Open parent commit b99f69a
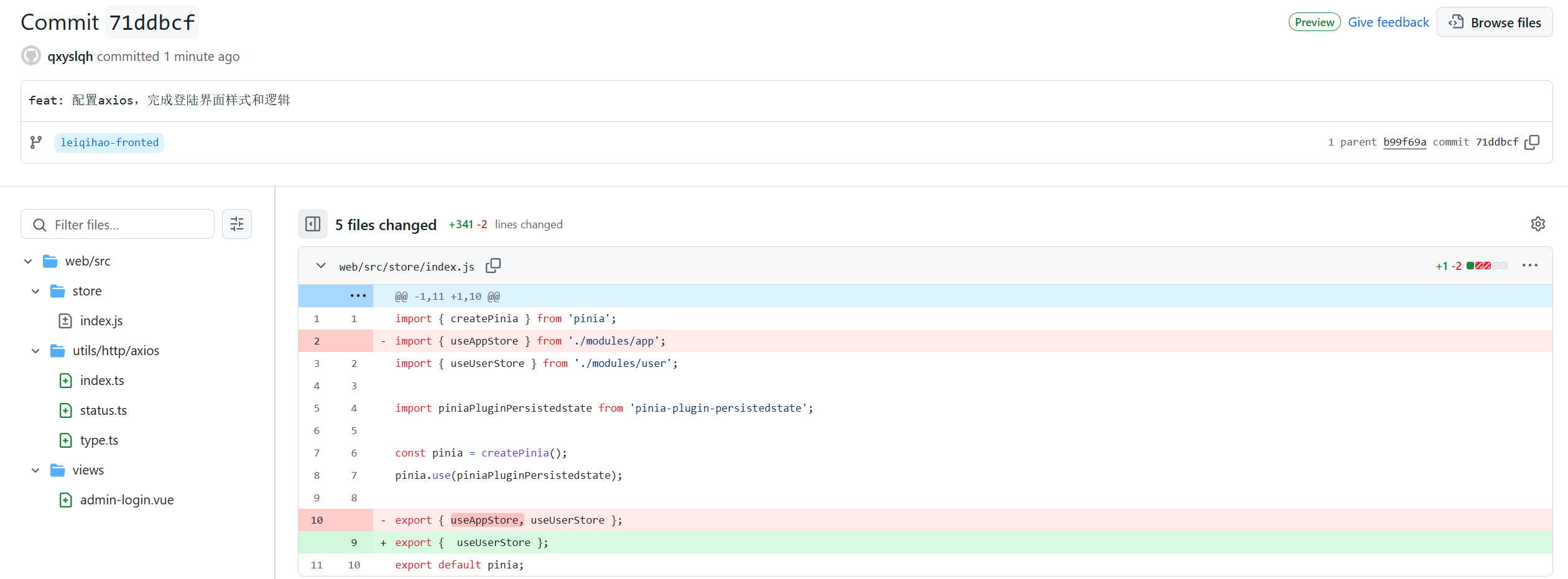Image resolution: width=1568 pixels, height=579 pixels. point(1404,142)
